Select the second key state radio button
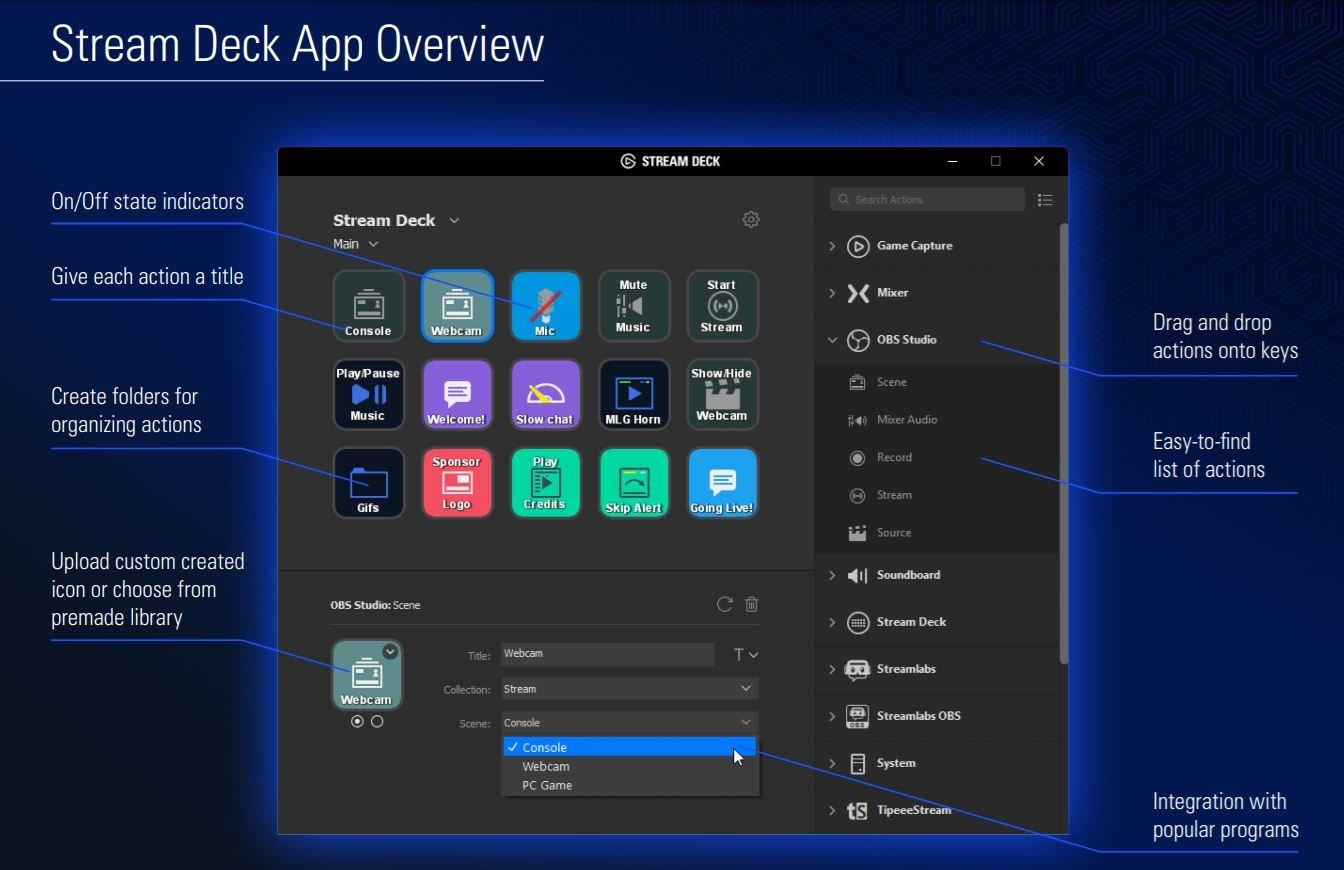This screenshot has width=1344, height=870. pyautogui.click(x=377, y=721)
